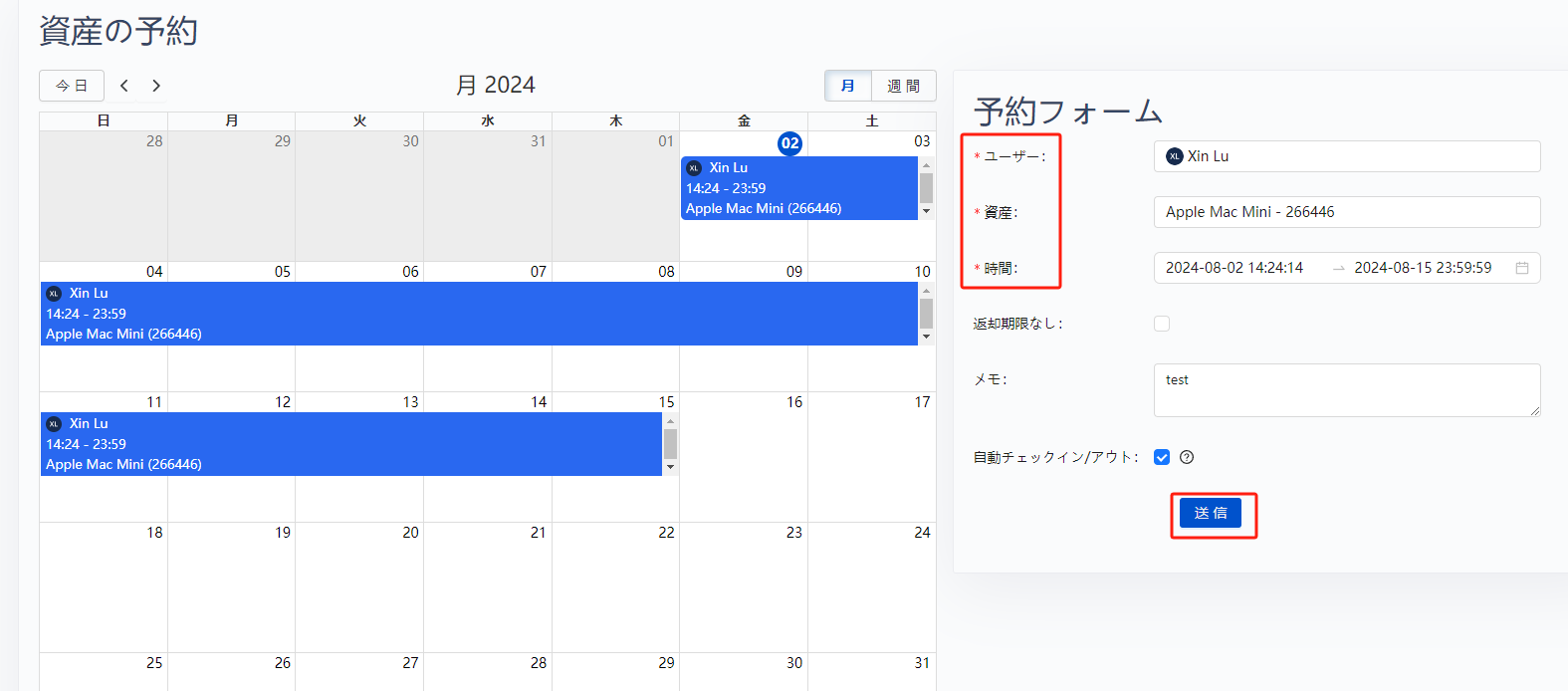Open Xin Lu reservation in week of 04

(x=479, y=314)
